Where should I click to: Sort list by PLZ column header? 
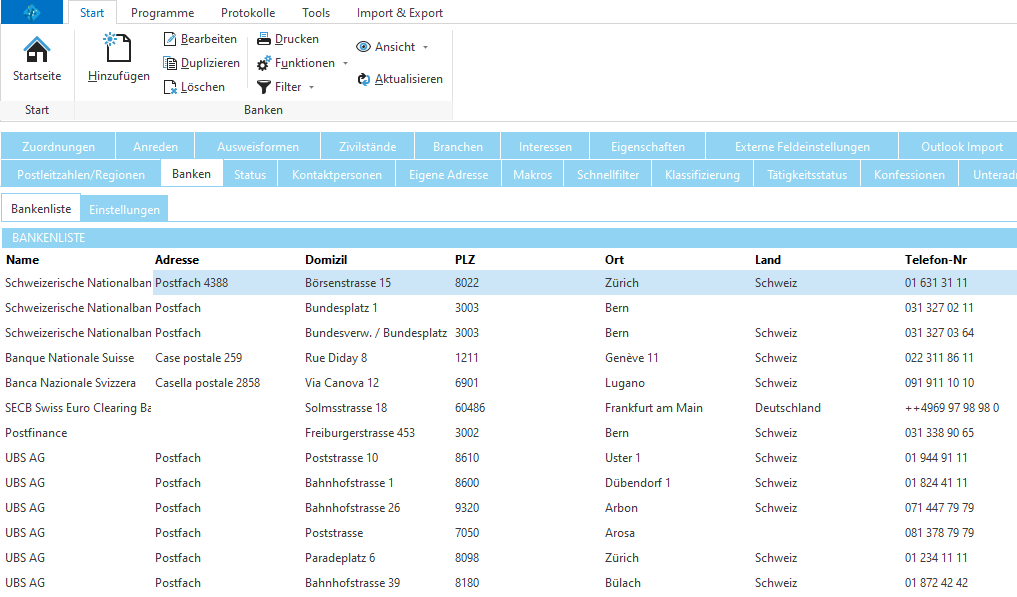[x=467, y=260]
